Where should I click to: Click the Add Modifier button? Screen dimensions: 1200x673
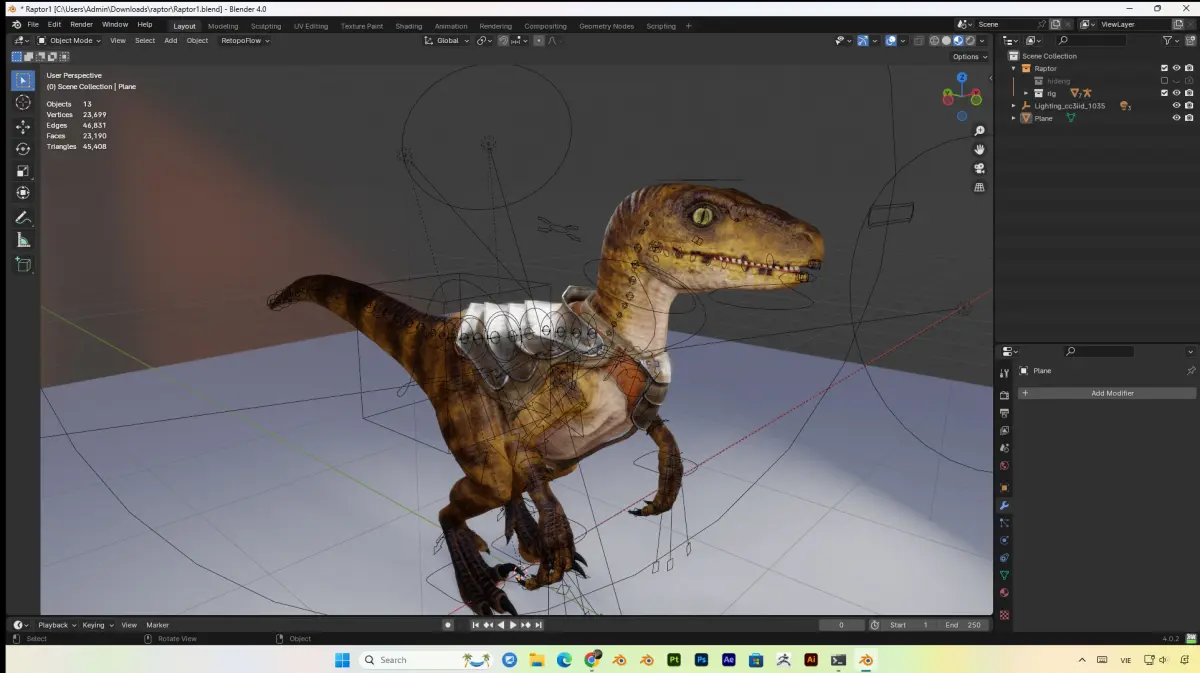pos(1107,393)
